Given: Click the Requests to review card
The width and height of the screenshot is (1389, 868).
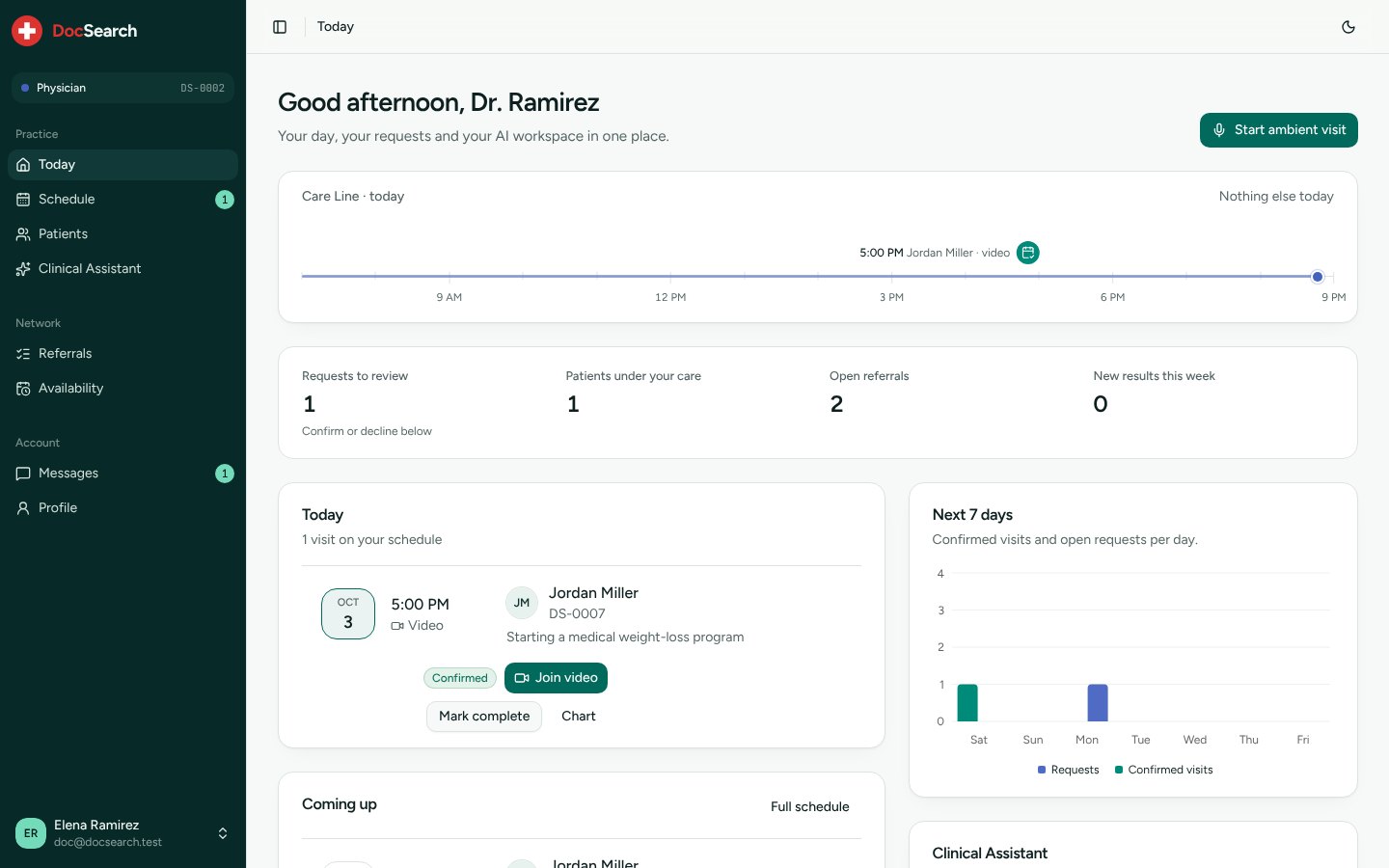Looking at the screenshot, I should [422, 403].
